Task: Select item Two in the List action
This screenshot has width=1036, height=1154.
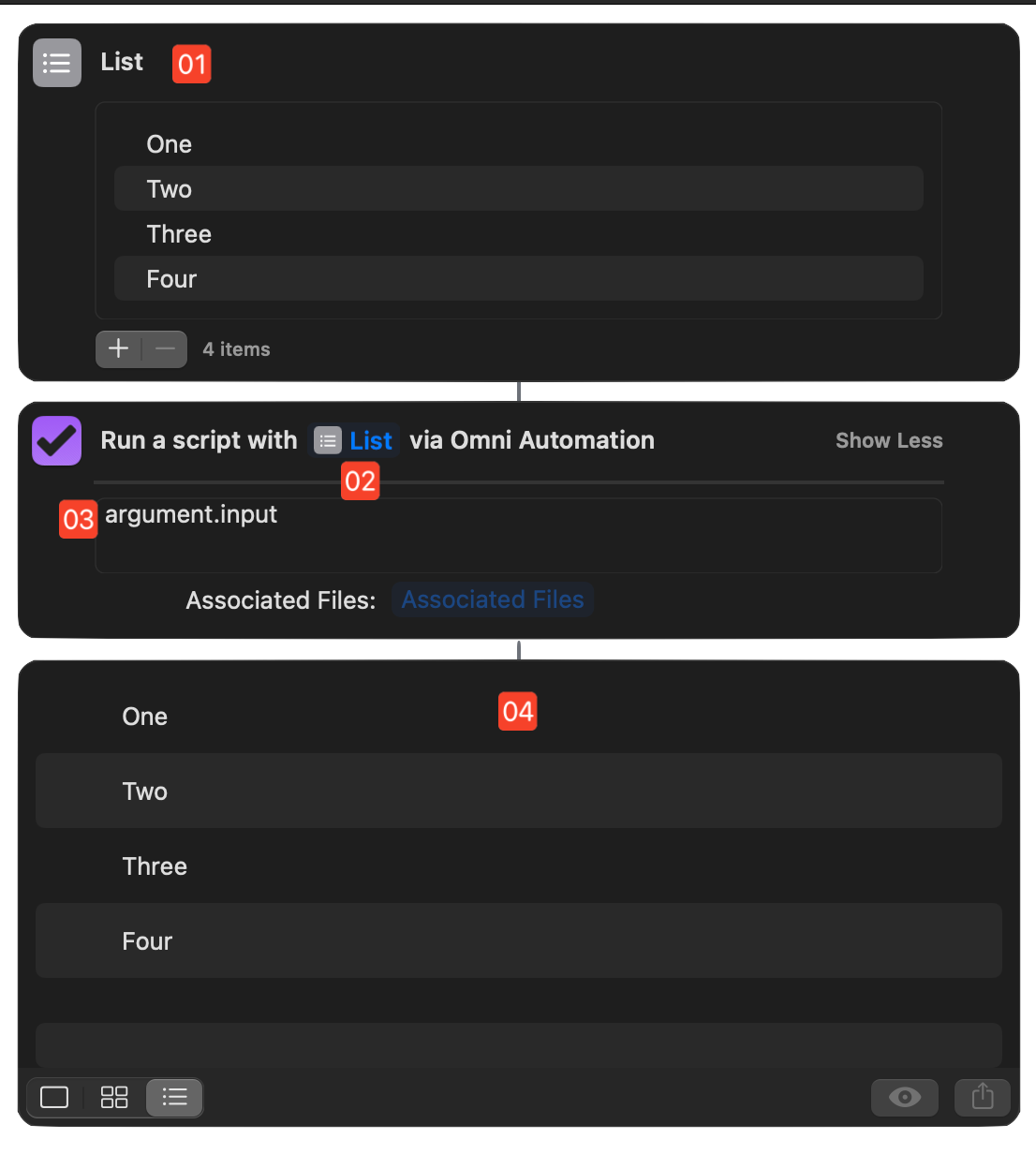Action: 518,189
